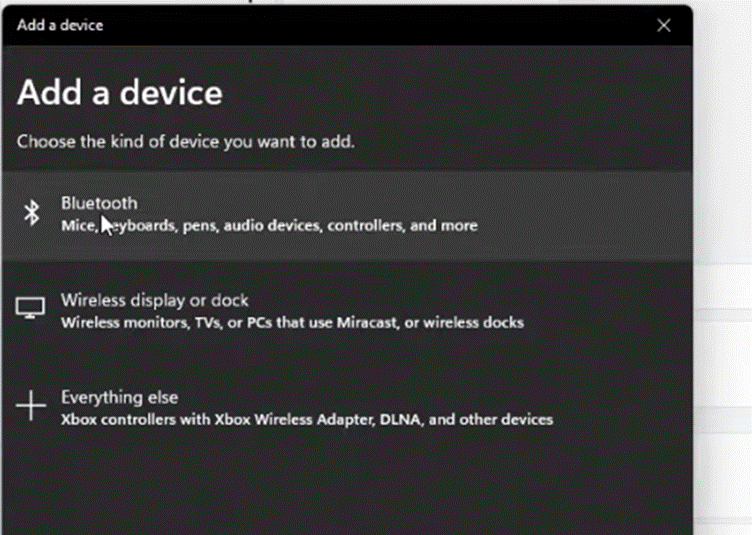Image resolution: width=752 pixels, height=535 pixels.
Task: Click the large Add a device heading
Action: (120, 93)
